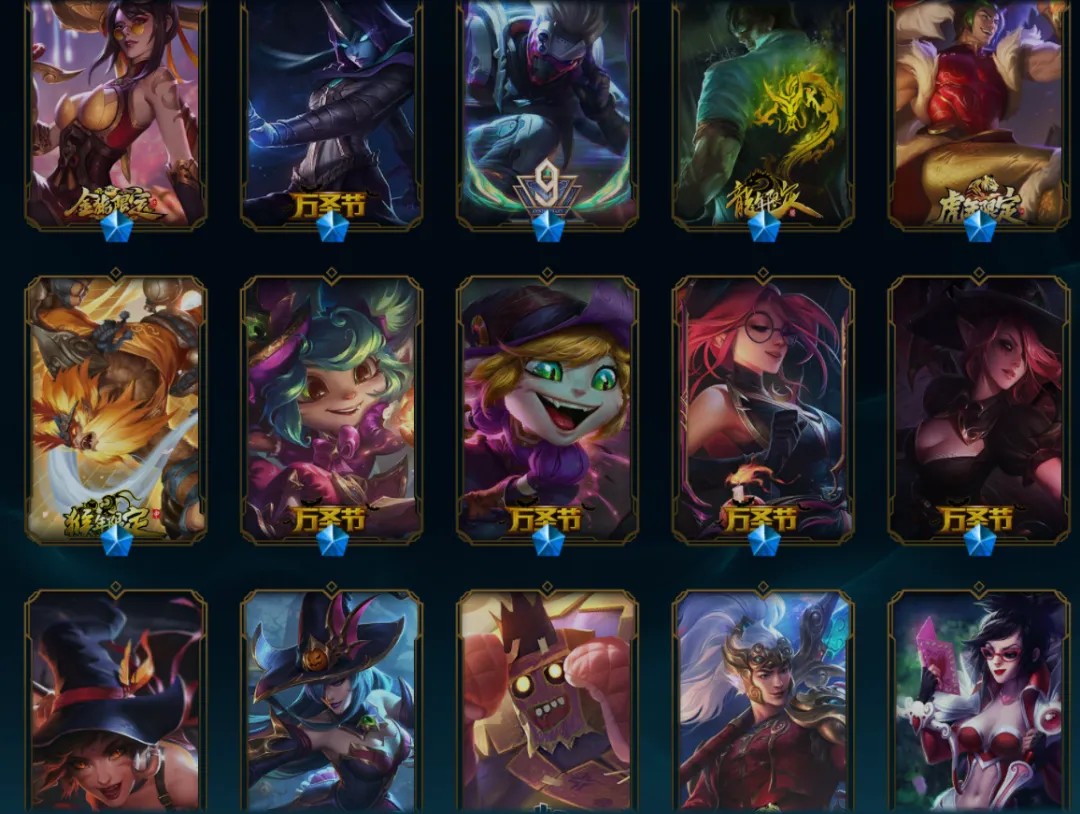The height and width of the screenshot is (814, 1080).
Task: Select the green-jacket dragon year limited skin
Action: click(x=763, y=114)
